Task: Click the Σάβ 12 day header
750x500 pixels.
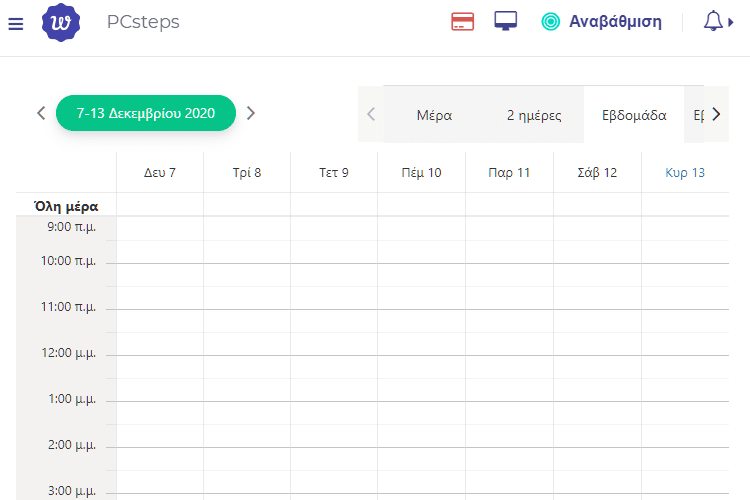Action: pos(597,173)
